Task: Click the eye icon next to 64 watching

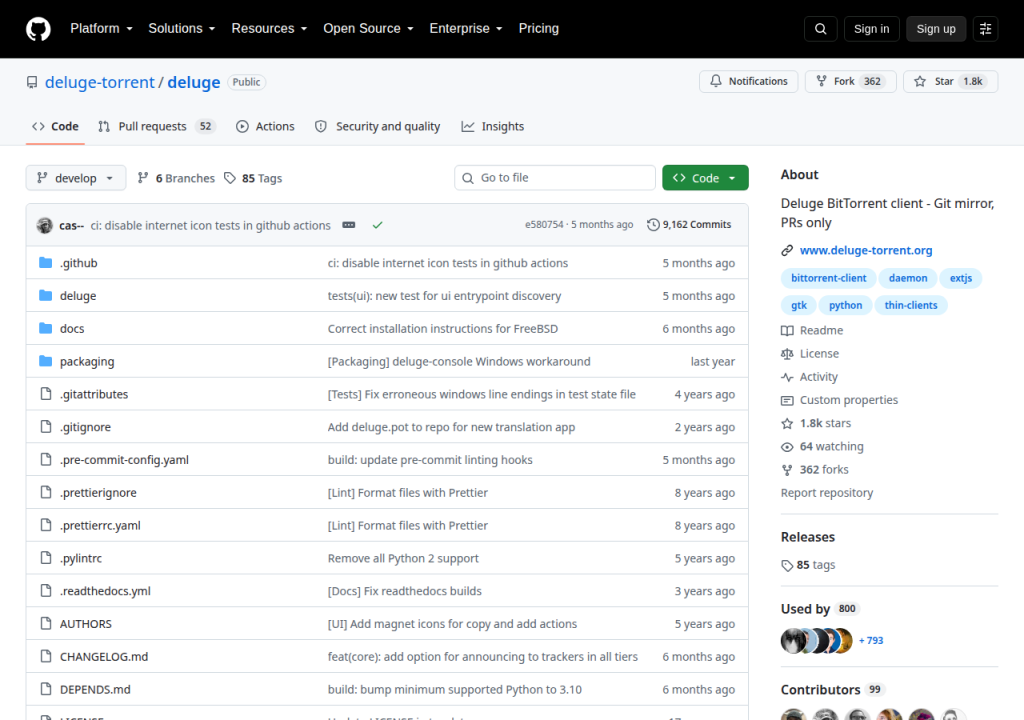Action: click(x=787, y=447)
